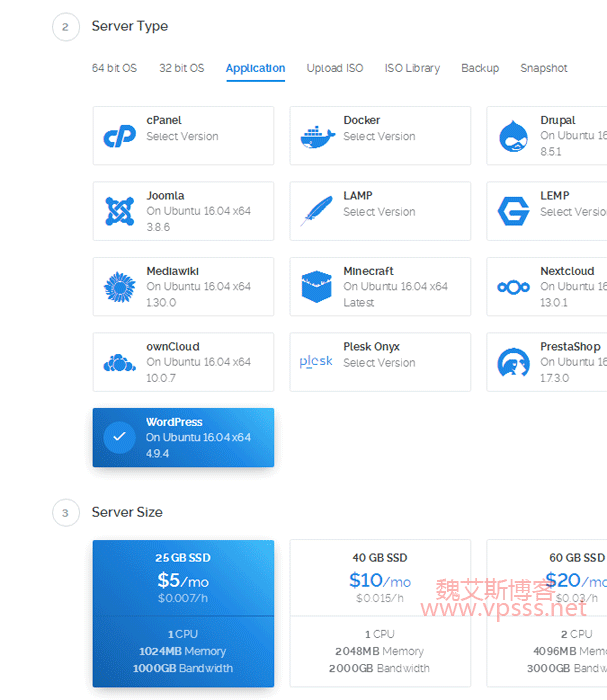Viewport: 607px width, 700px height.
Task: Click the cPanel logo icon
Action: click(120, 136)
